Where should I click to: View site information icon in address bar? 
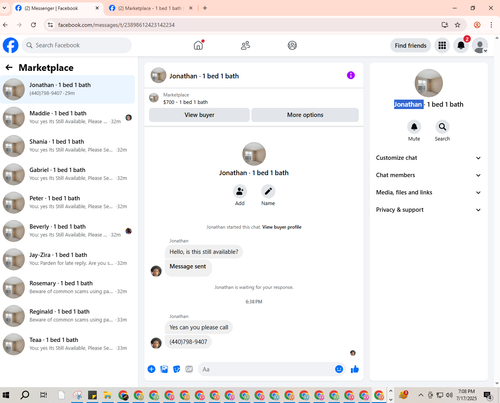50,25
